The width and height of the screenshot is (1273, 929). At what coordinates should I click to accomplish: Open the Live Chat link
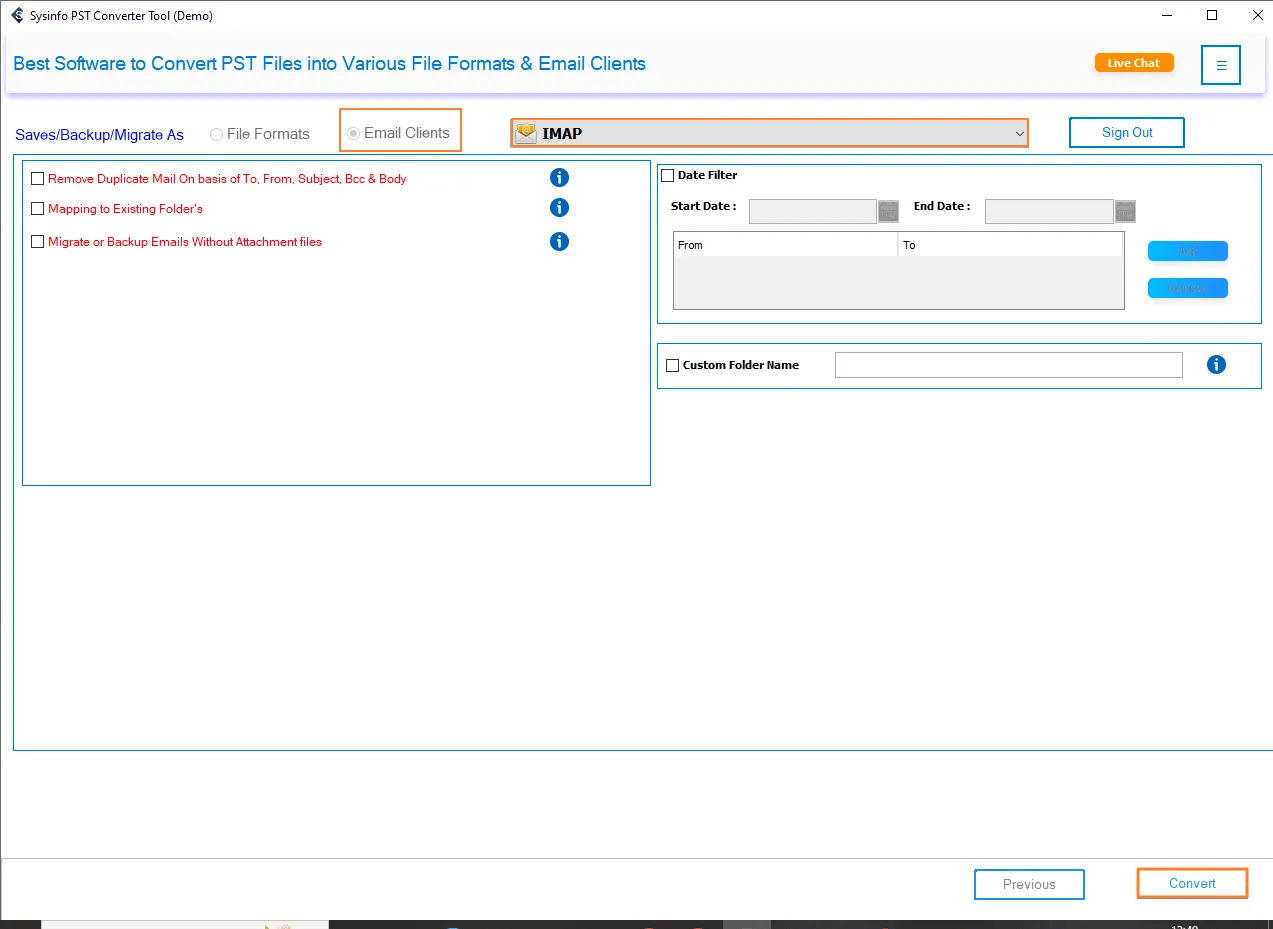(x=1134, y=63)
